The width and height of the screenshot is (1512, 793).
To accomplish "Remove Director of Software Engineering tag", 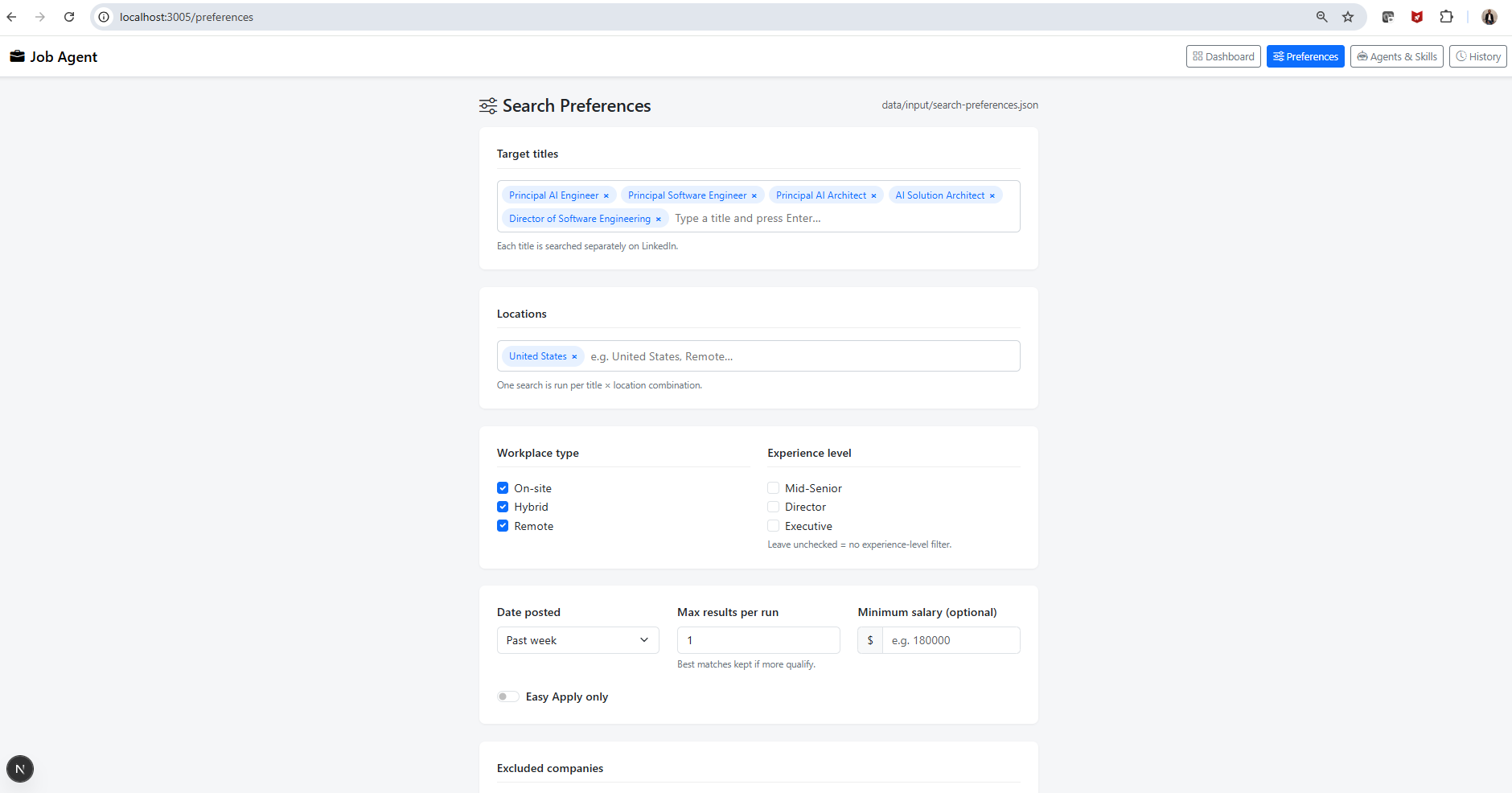I will coord(658,219).
